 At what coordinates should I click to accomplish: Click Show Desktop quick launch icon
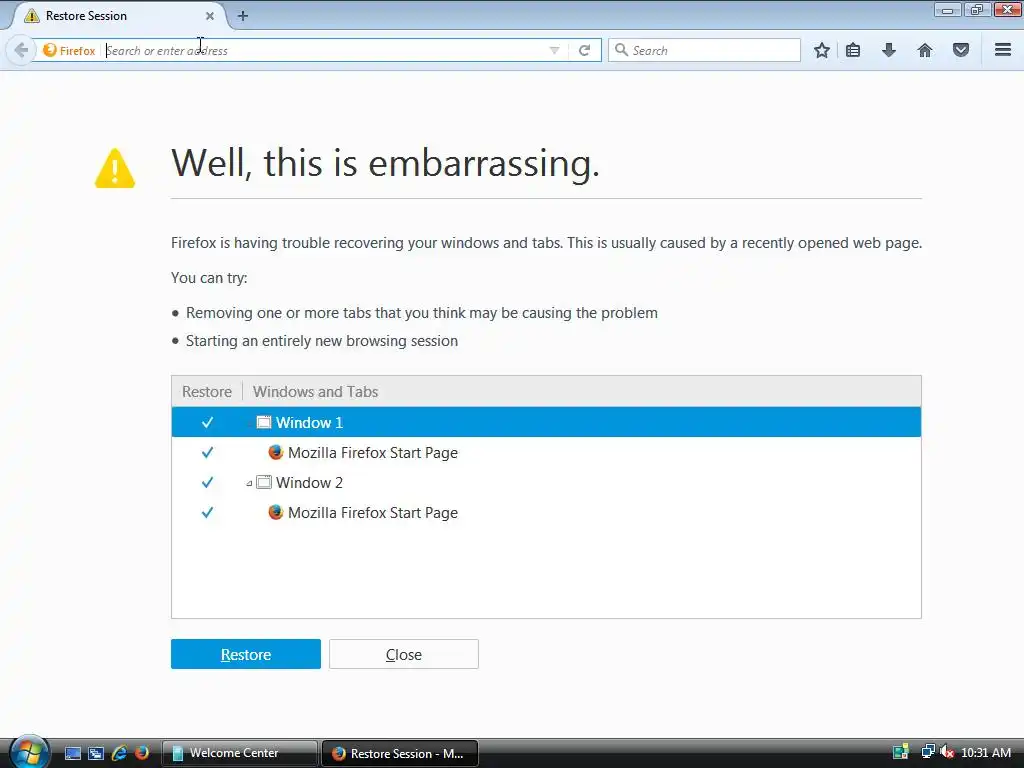72,753
